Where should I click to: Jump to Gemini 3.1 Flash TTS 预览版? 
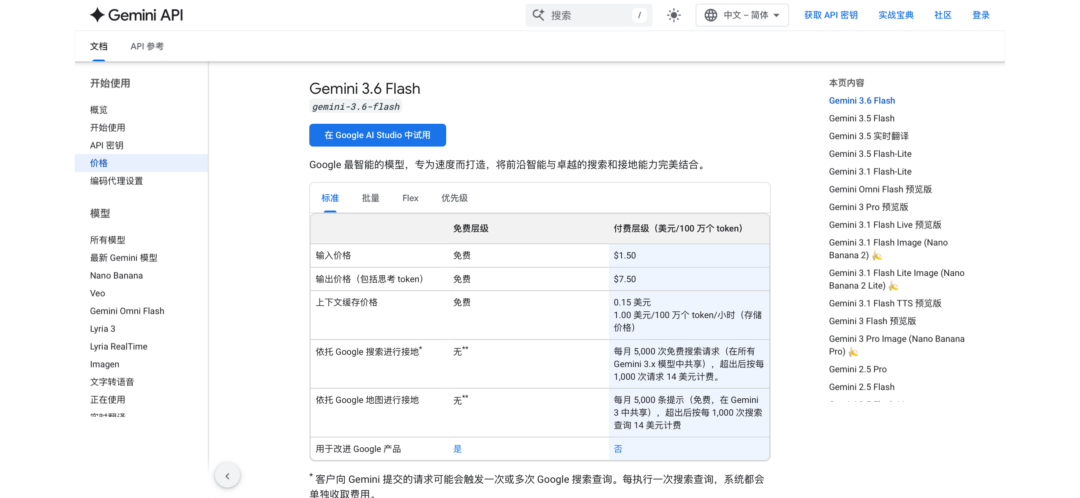[x=885, y=303]
